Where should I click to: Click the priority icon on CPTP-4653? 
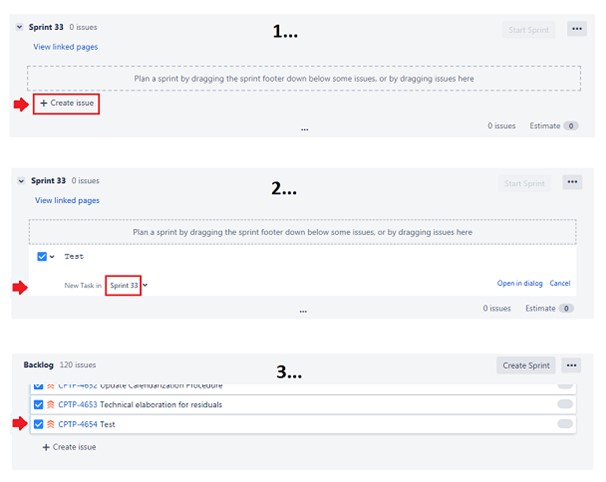(51, 404)
